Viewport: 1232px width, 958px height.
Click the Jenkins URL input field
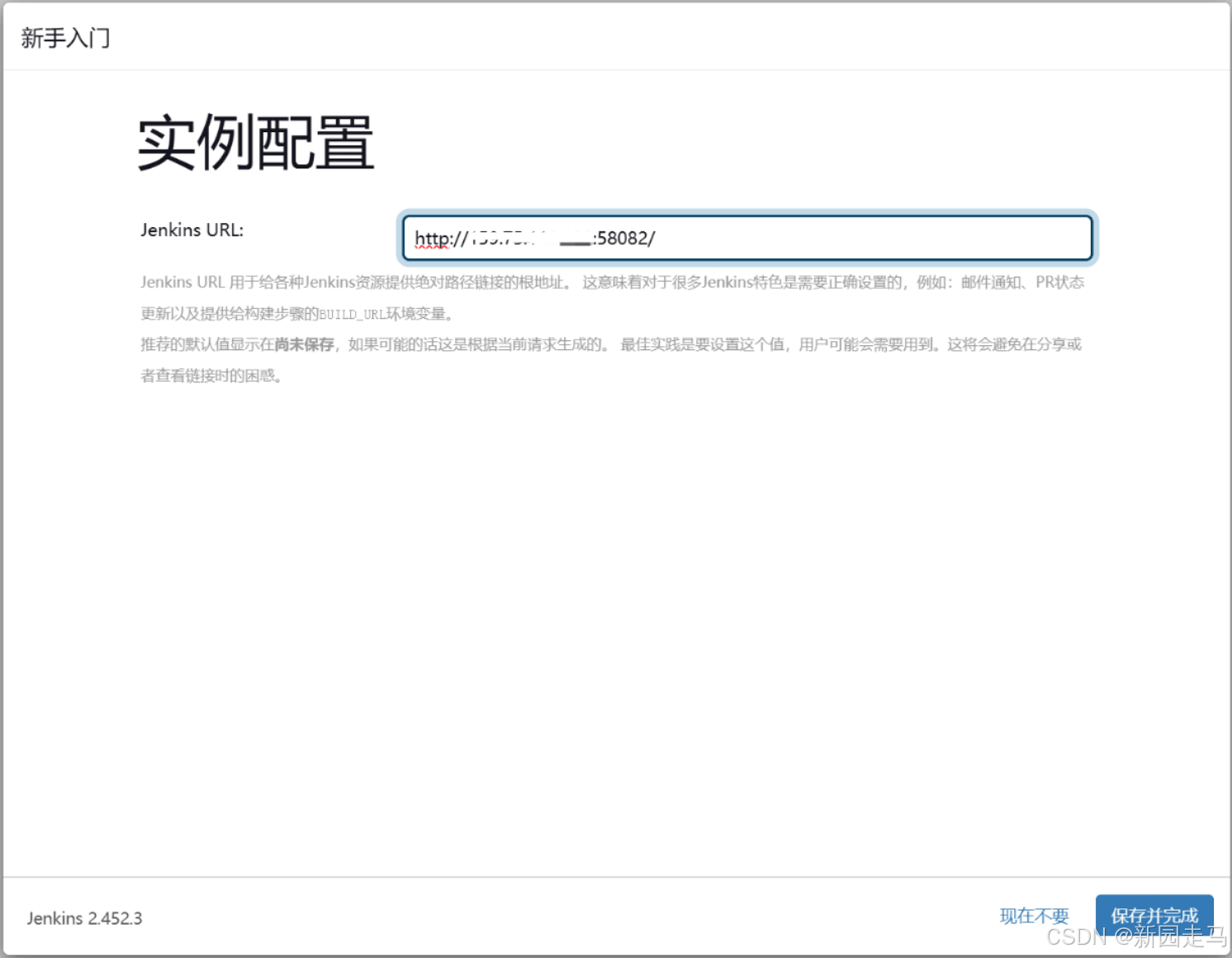pos(747,238)
